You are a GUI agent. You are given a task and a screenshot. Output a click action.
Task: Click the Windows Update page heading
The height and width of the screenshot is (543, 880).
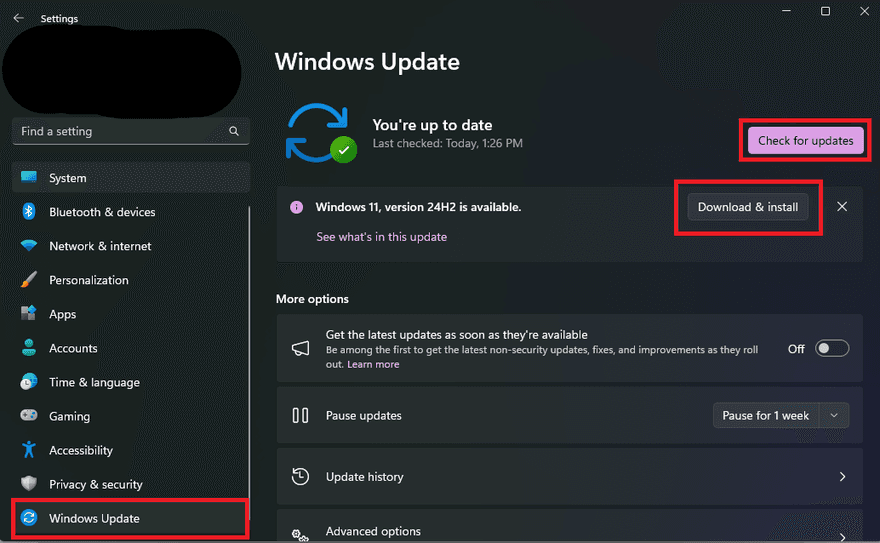pyautogui.click(x=367, y=62)
